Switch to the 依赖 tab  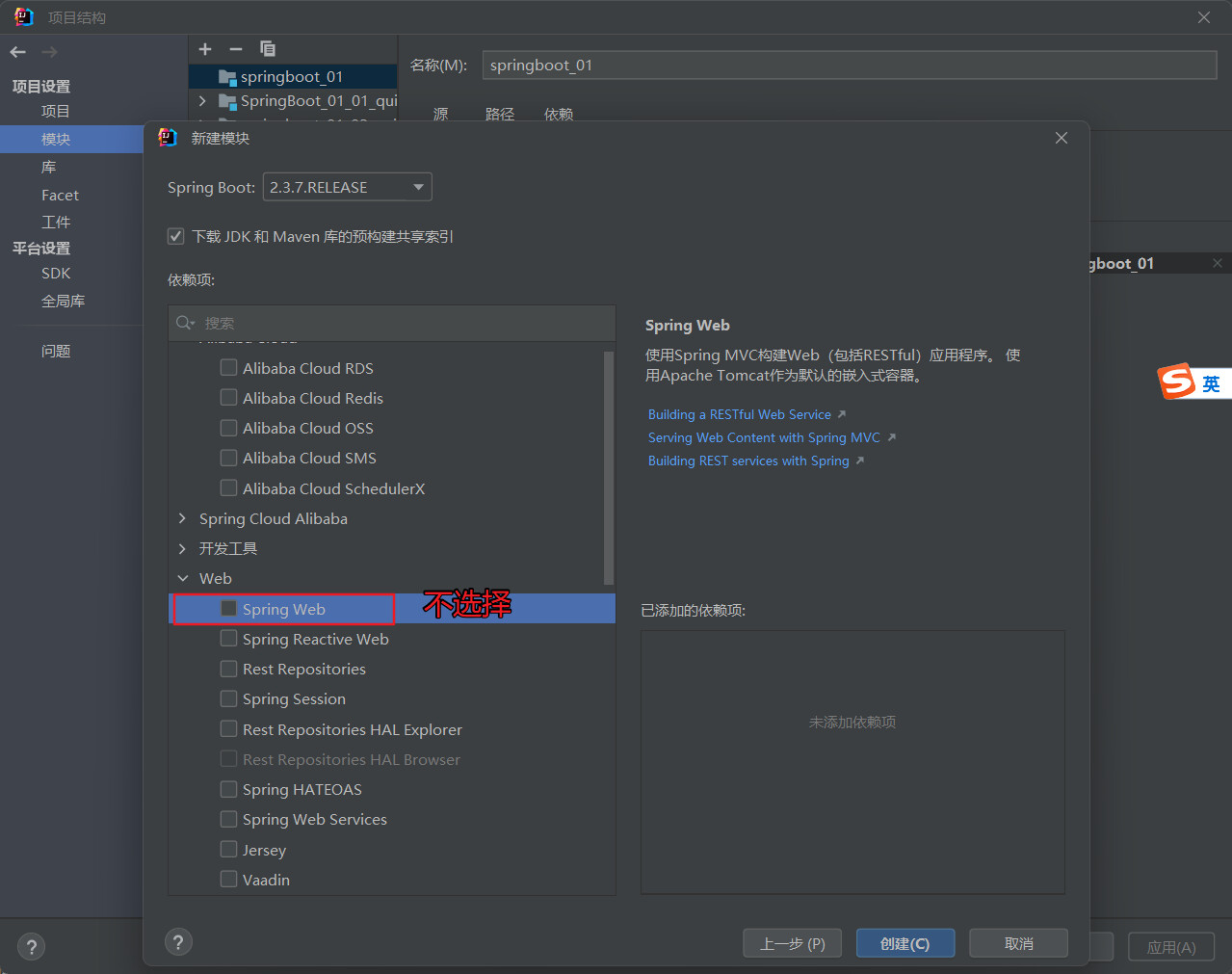559,113
